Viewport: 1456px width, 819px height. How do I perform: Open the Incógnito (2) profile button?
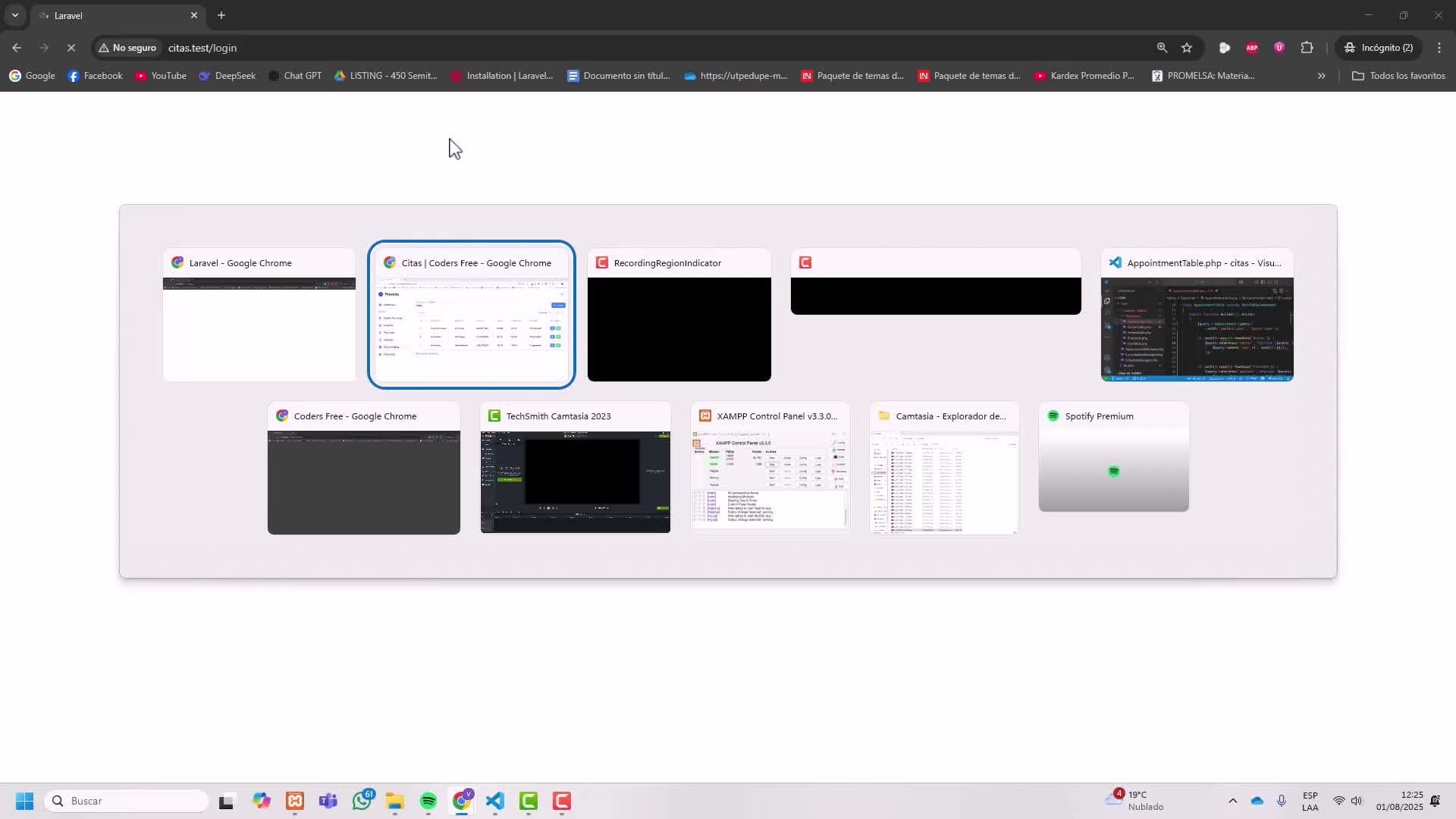point(1379,48)
